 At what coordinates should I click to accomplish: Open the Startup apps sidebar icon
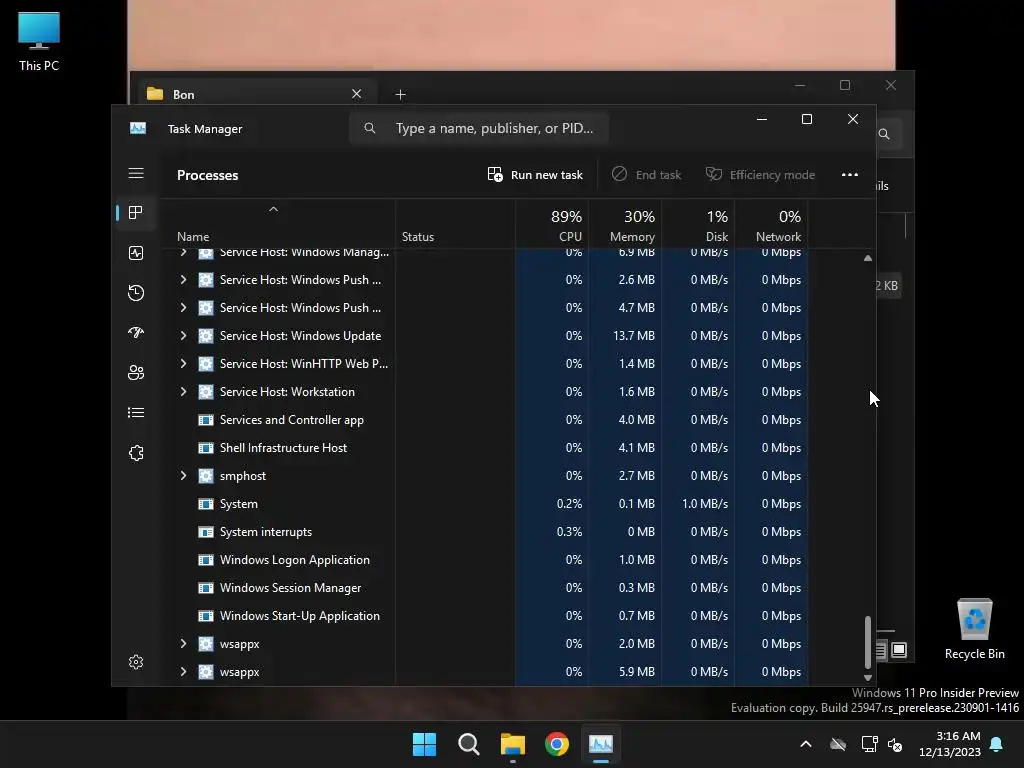coord(136,332)
